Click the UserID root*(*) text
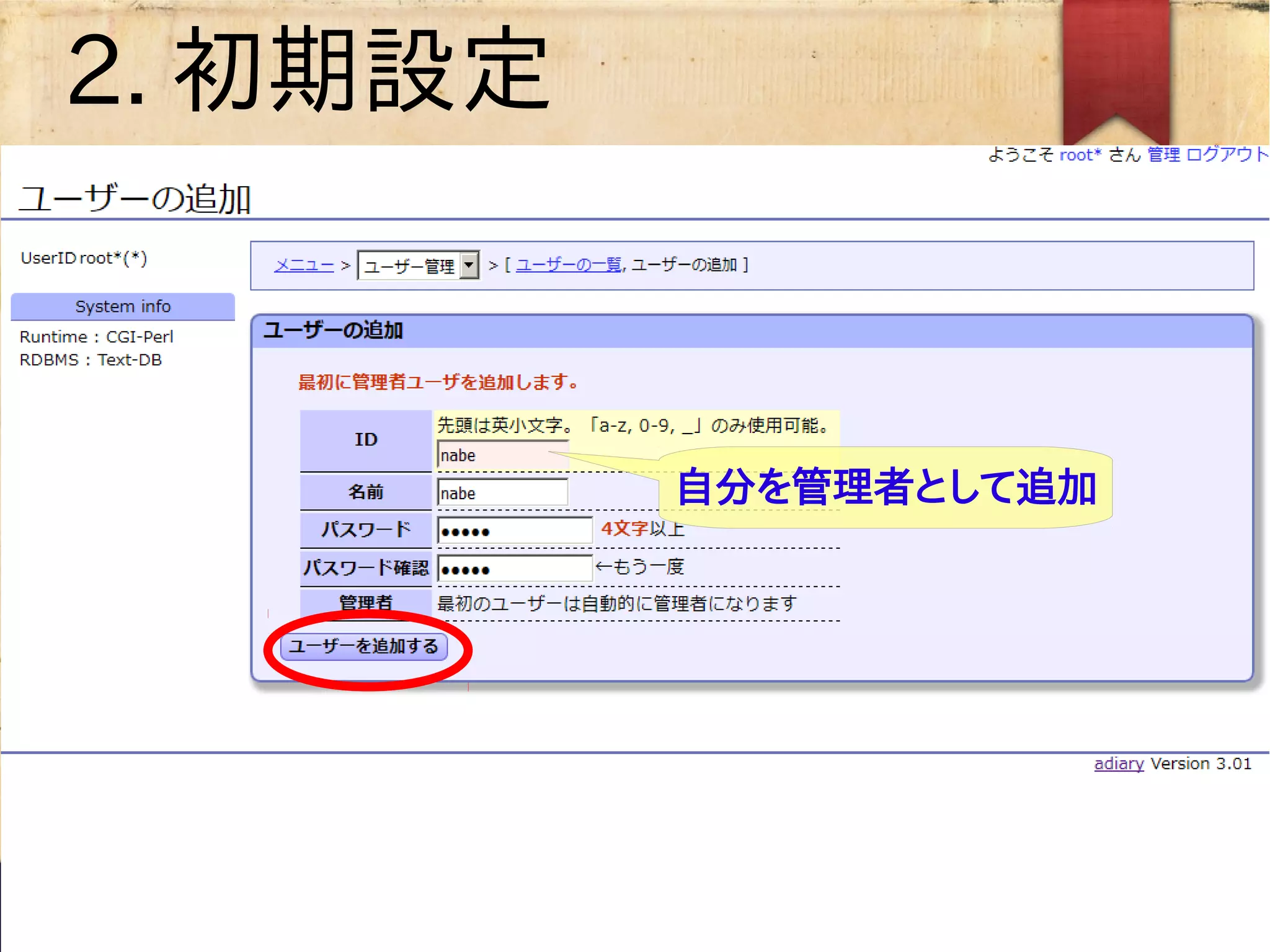This screenshot has height=952, width=1270. 84,258
